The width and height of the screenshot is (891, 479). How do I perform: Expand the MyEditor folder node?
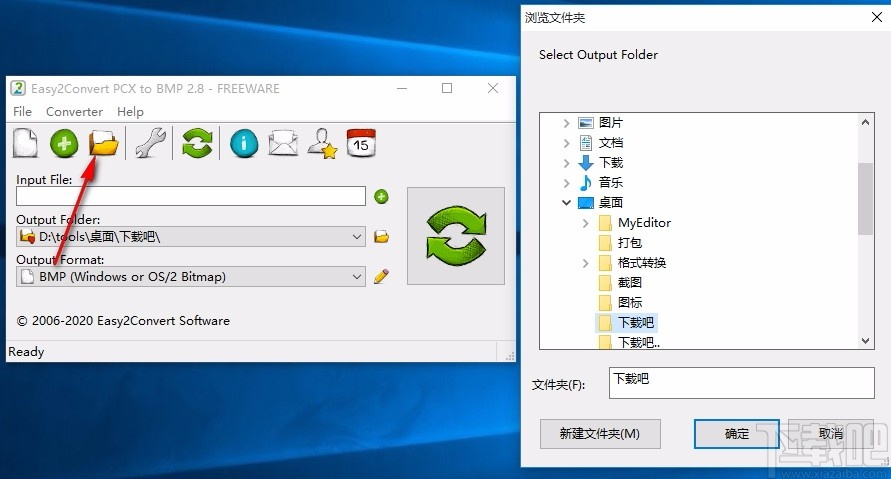coord(585,223)
